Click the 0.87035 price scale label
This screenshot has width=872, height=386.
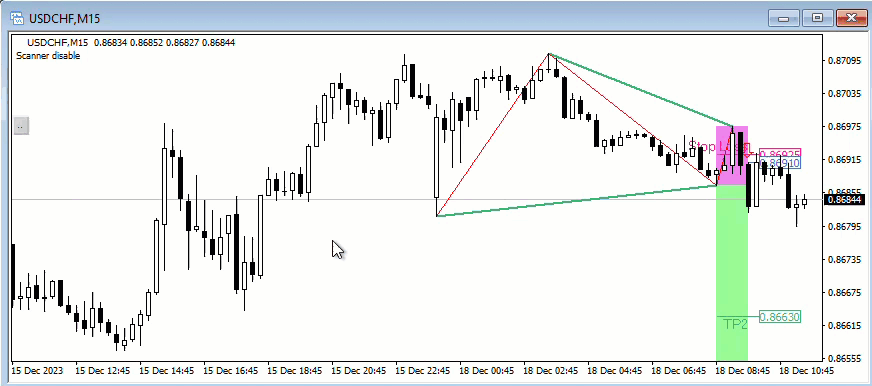pyautogui.click(x=845, y=93)
